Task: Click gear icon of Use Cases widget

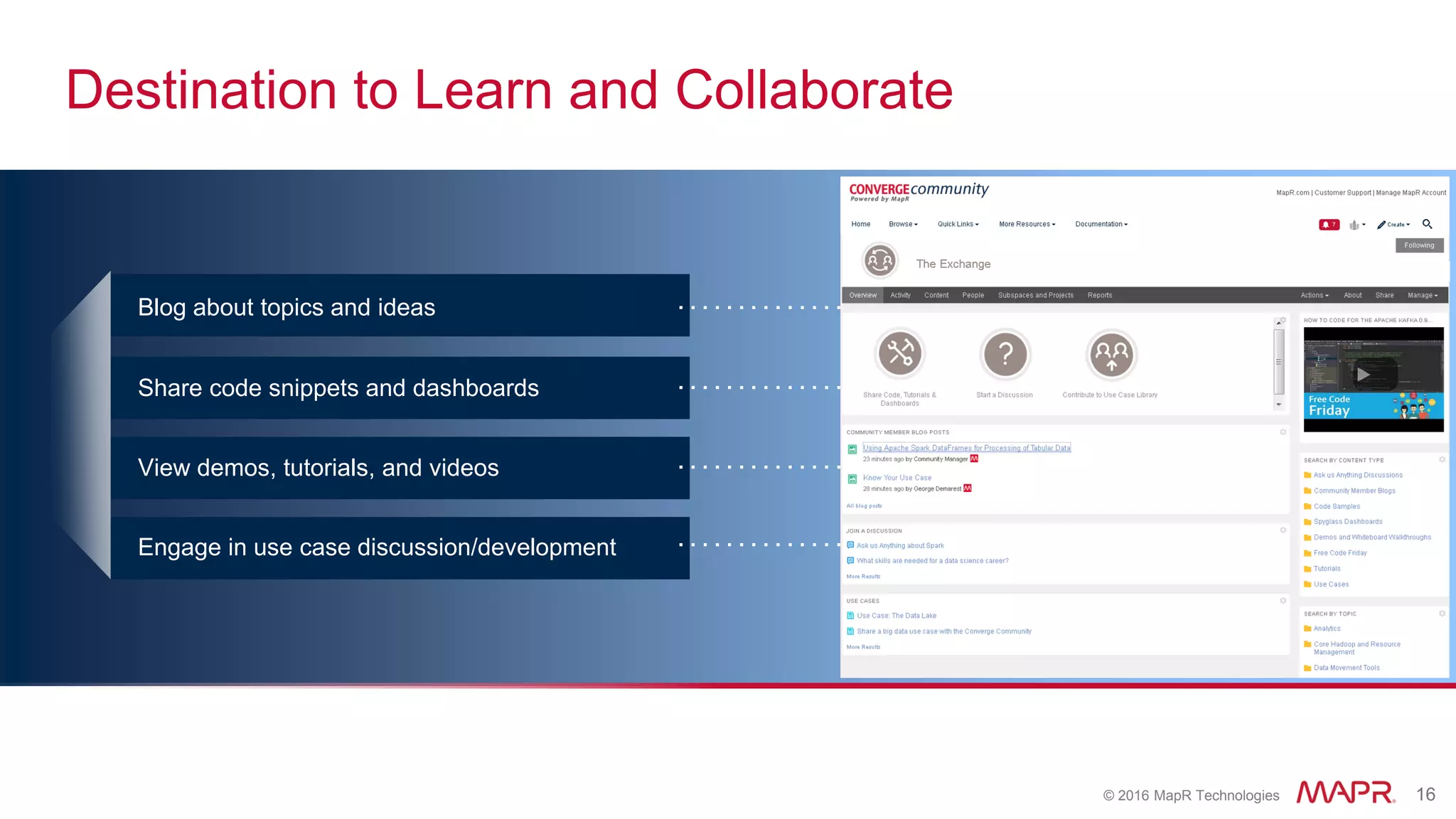Action: pos(1283,601)
